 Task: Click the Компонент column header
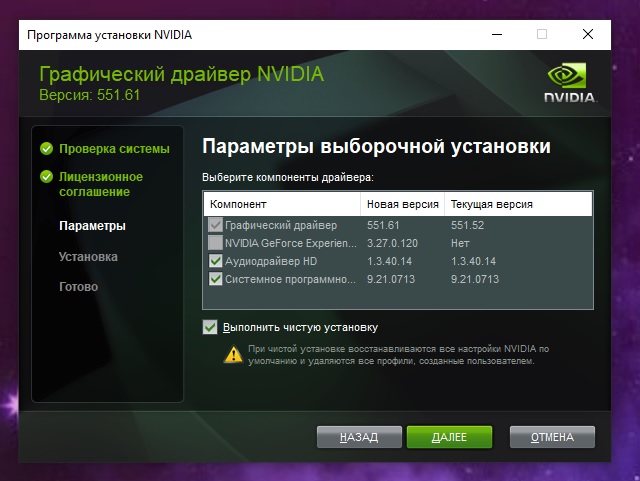[282, 204]
